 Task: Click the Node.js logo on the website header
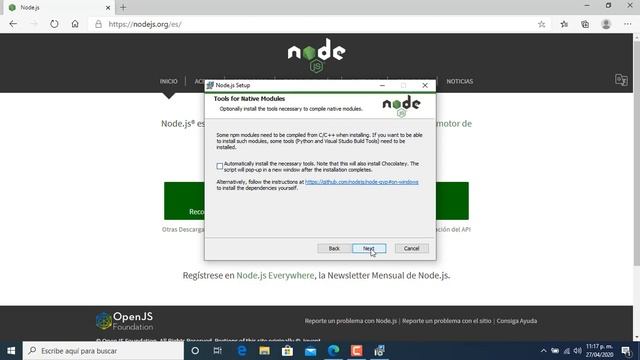(316, 56)
